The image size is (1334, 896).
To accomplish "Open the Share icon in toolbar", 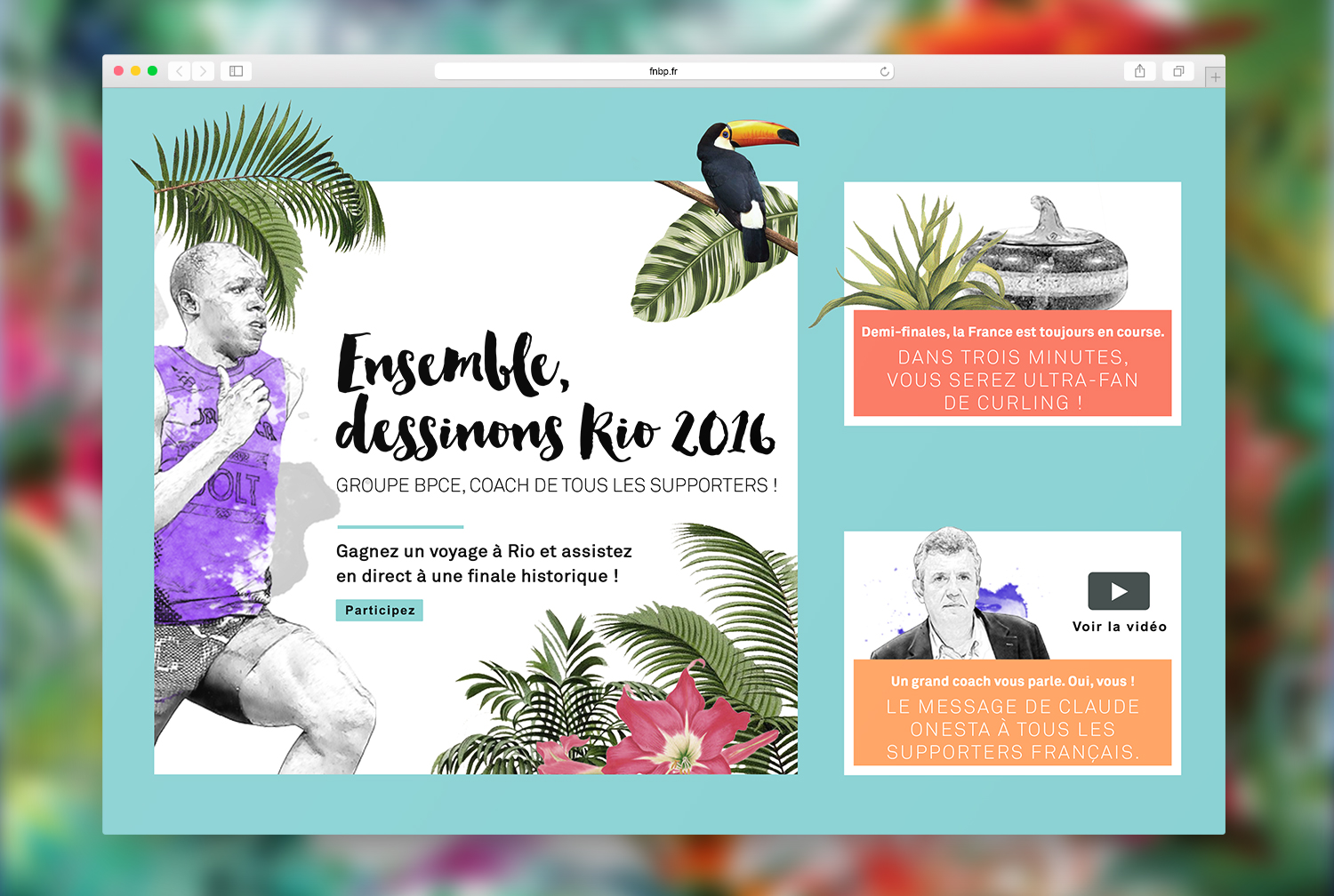I will pos(1139,71).
